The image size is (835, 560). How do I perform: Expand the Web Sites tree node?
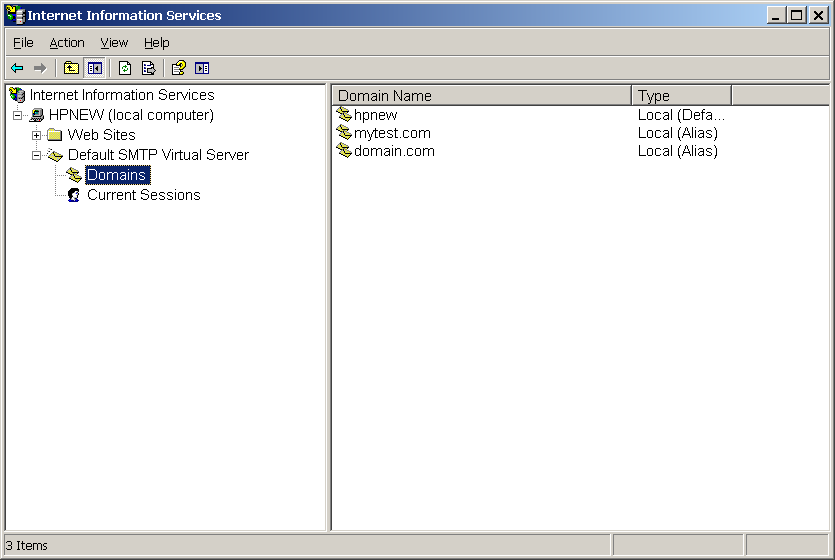point(36,135)
